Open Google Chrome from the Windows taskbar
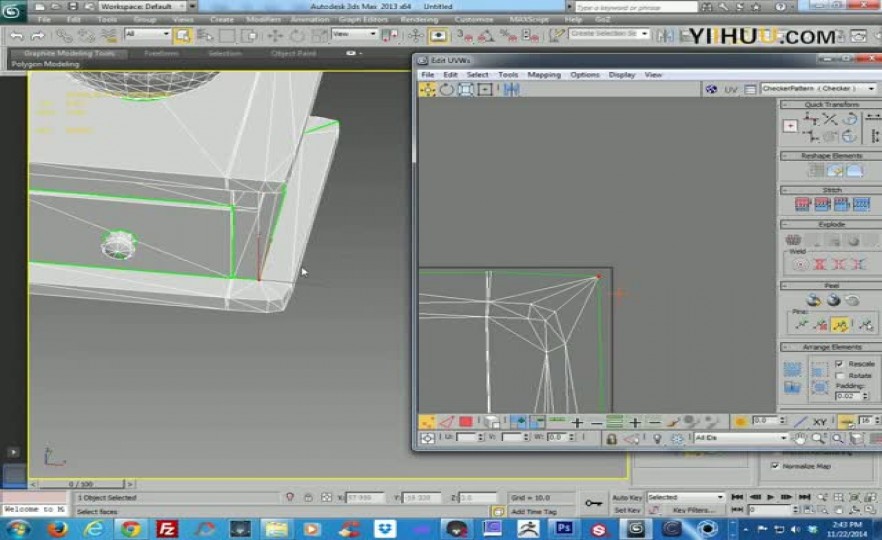 click(x=130, y=529)
